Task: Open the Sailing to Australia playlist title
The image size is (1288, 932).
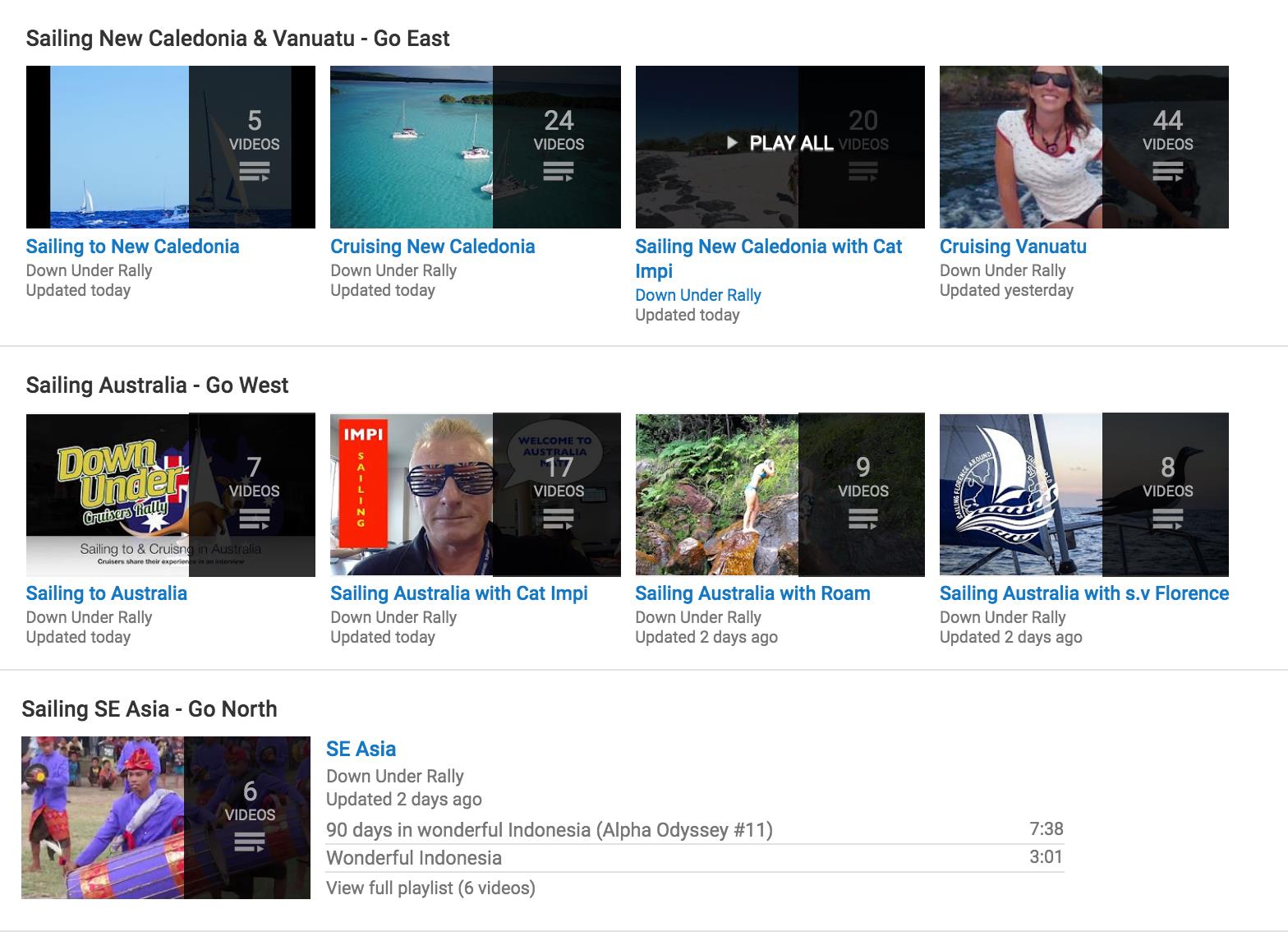Action: coord(107,593)
